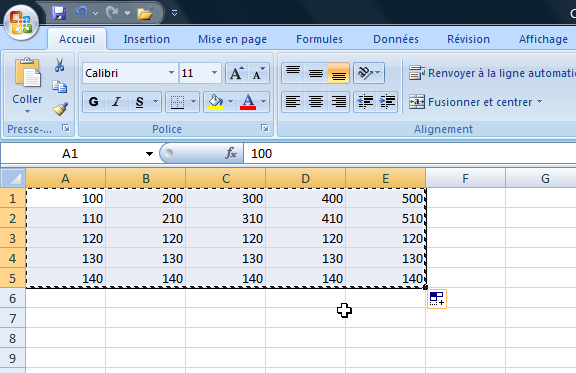Open the Name Box dropdown arrow

149,154
